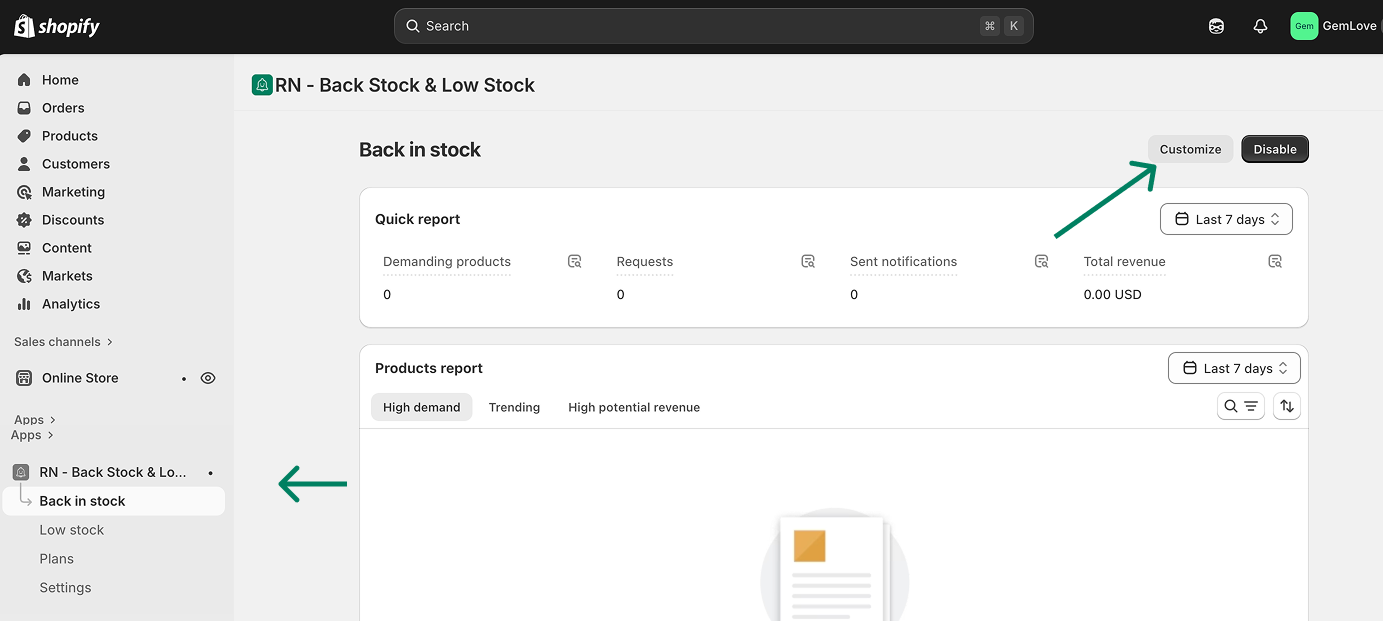Open Low stock in the sidebar

coord(72,530)
